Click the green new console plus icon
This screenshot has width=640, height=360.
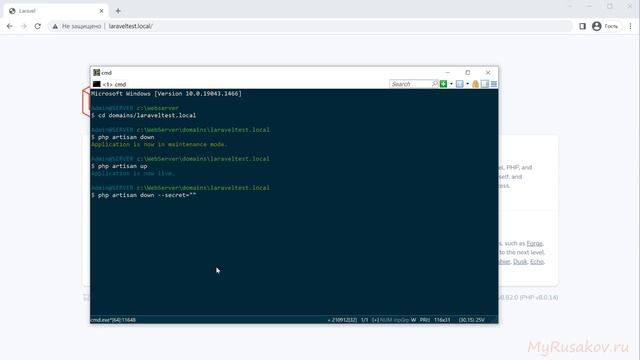443,84
